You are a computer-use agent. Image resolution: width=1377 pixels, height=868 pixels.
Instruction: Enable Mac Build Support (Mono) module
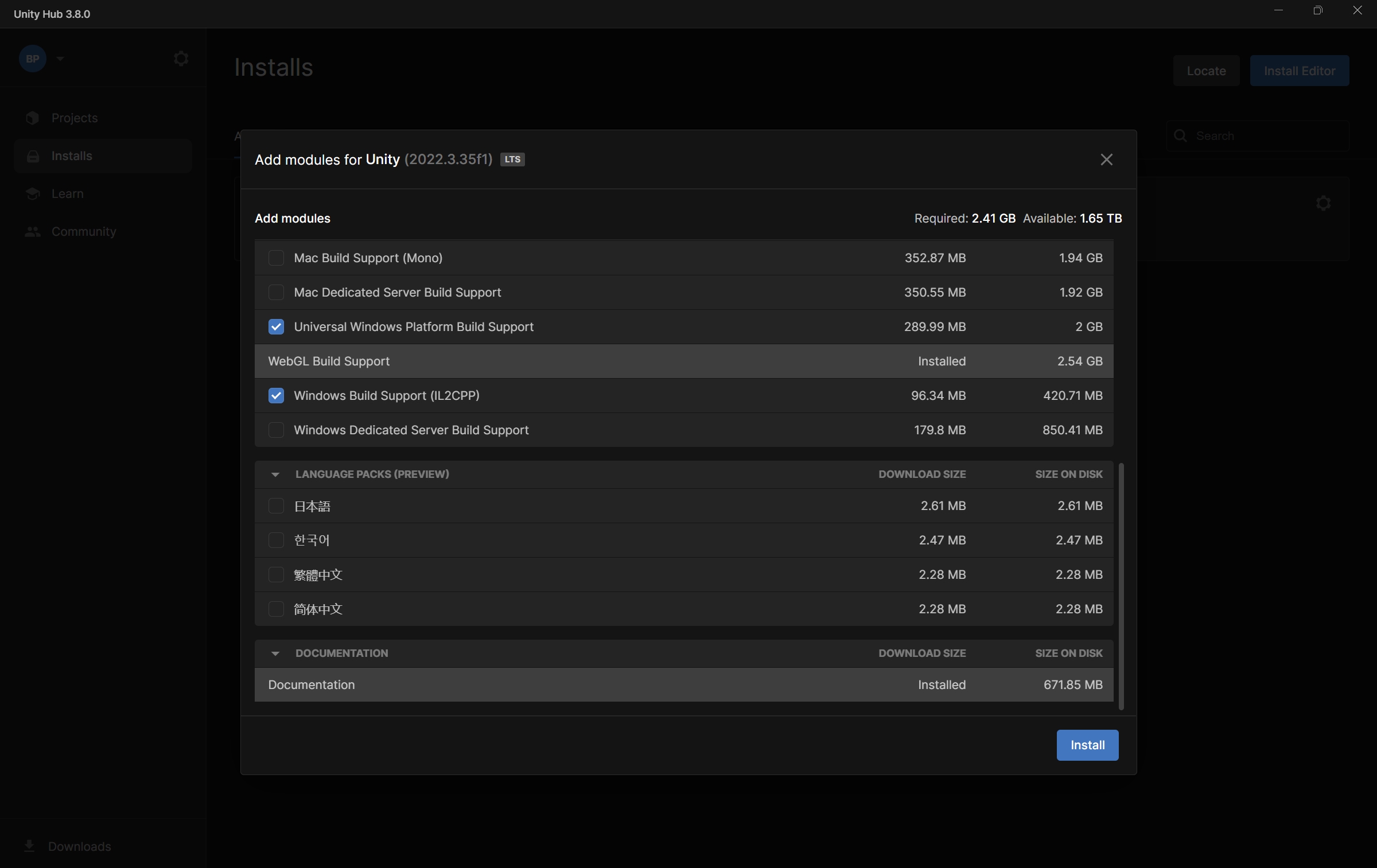point(276,258)
